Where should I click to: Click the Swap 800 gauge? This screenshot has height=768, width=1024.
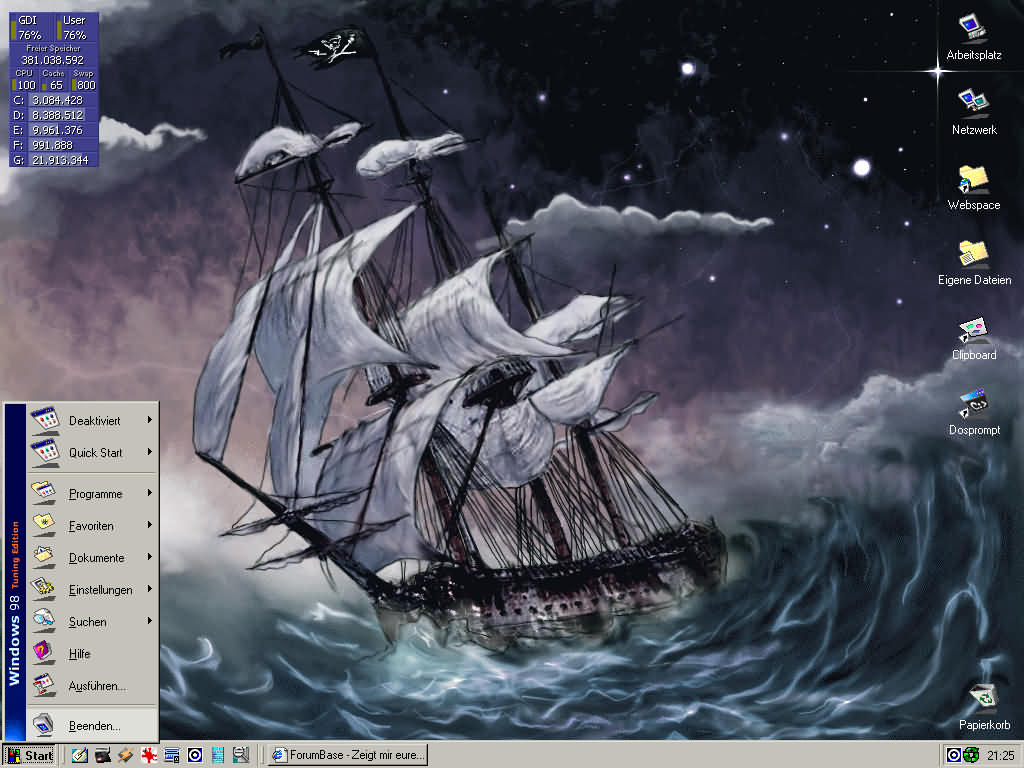pyautogui.click(x=84, y=80)
